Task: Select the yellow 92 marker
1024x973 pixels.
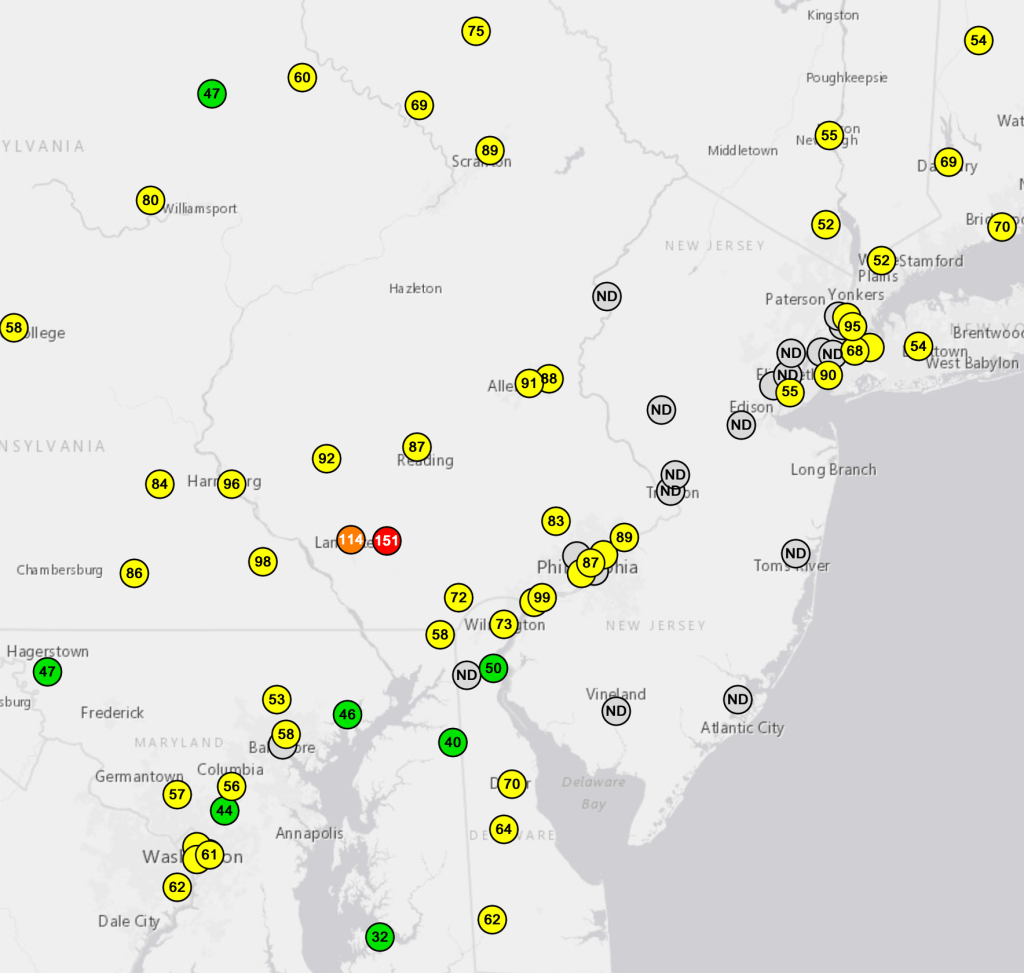Action: click(326, 459)
